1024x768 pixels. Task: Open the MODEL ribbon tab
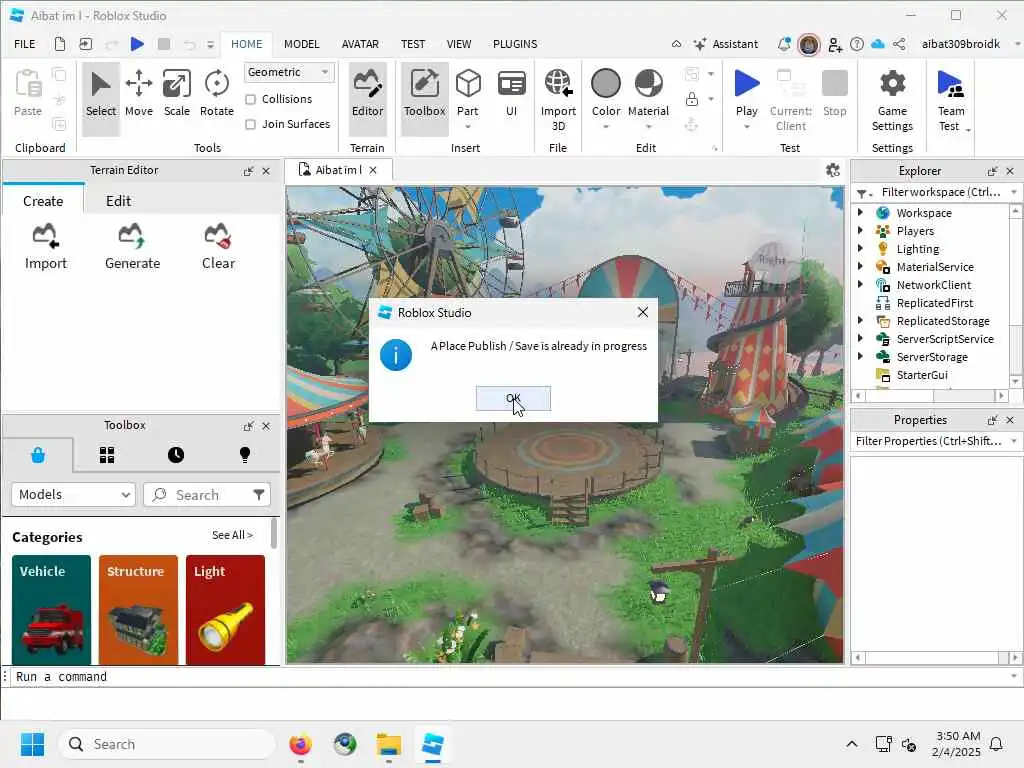coord(301,44)
